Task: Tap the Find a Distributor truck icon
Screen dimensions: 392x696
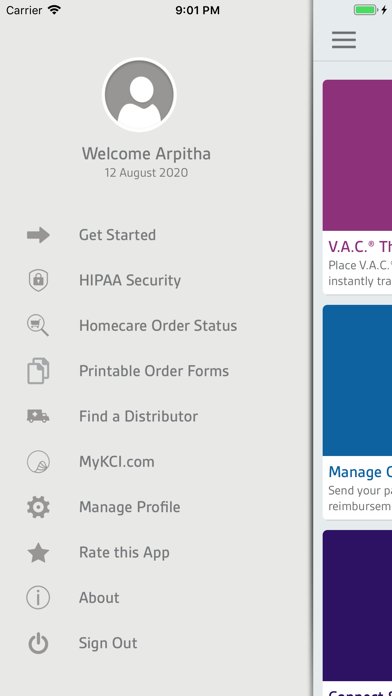Action: (38, 416)
